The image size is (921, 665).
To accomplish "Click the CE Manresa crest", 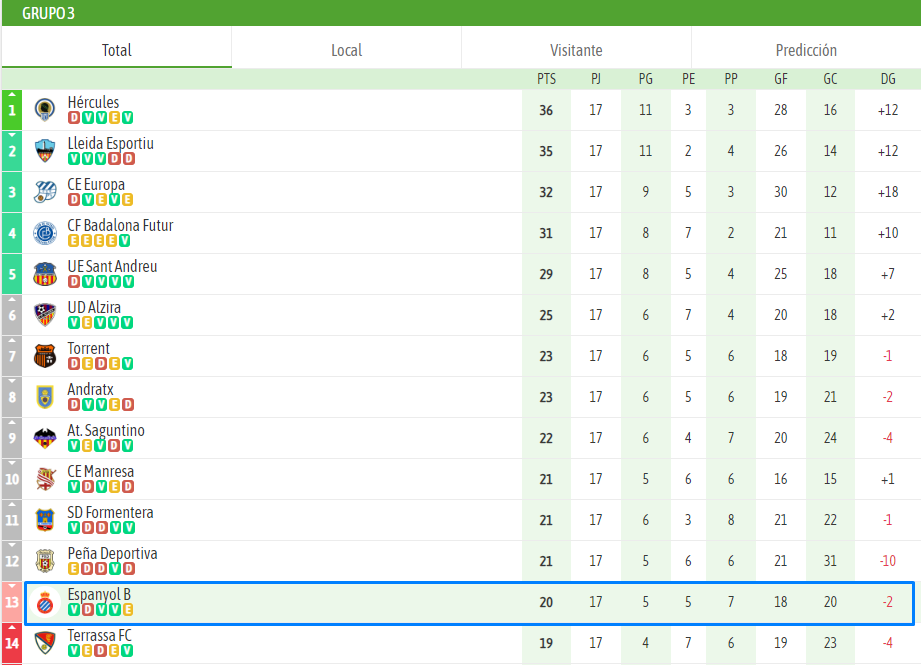I will [44, 478].
